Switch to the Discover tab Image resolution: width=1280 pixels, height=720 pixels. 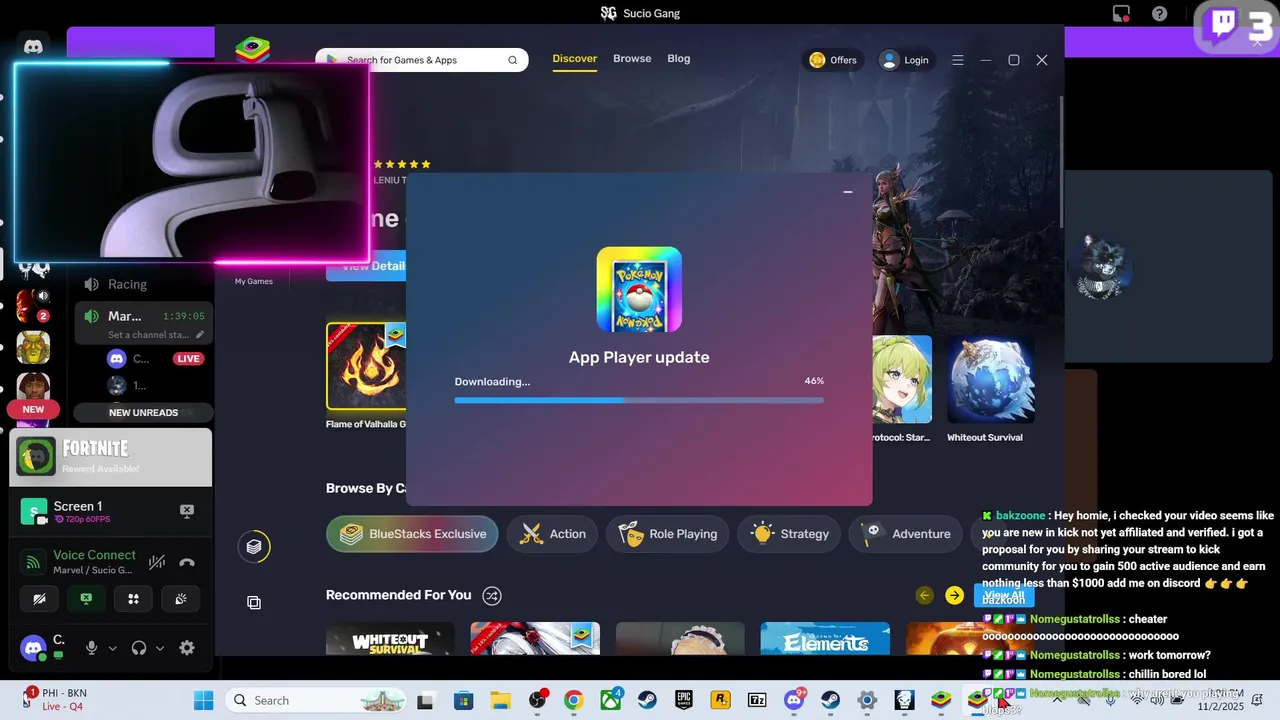point(575,59)
